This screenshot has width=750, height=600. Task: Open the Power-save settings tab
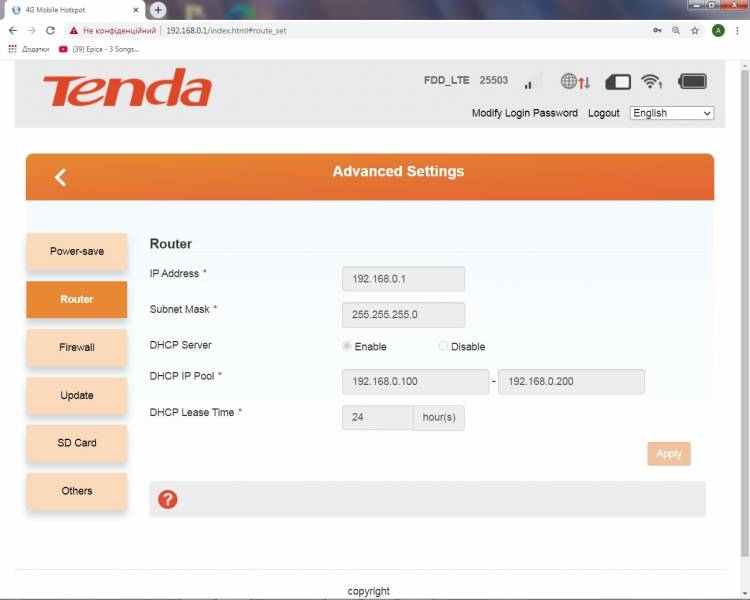point(77,251)
